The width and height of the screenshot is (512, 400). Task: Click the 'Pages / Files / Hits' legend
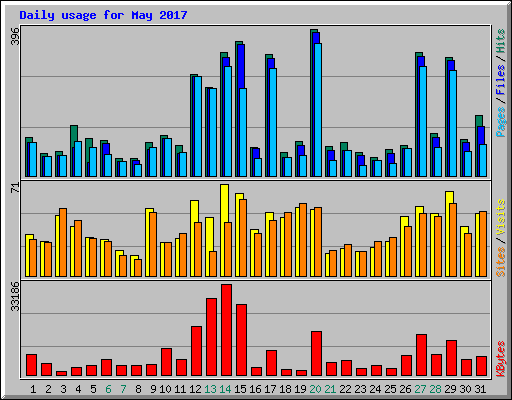click(x=501, y=83)
